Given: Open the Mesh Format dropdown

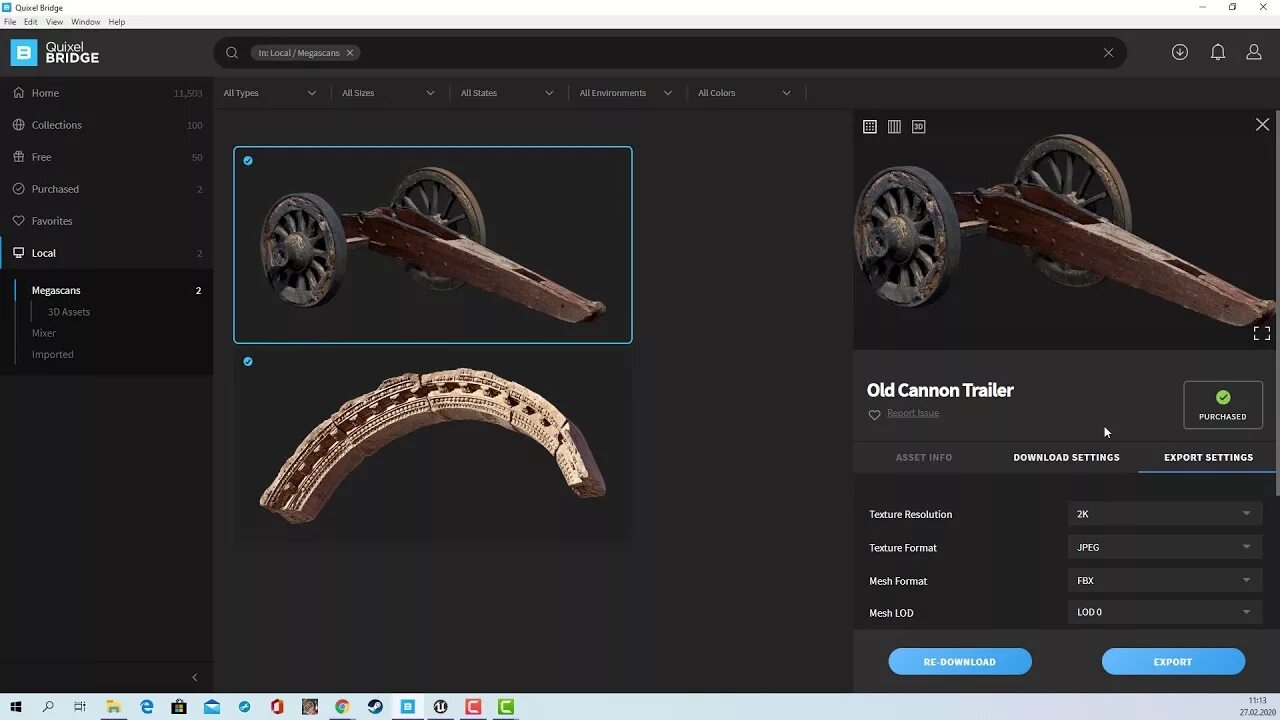Looking at the screenshot, I should (1165, 580).
